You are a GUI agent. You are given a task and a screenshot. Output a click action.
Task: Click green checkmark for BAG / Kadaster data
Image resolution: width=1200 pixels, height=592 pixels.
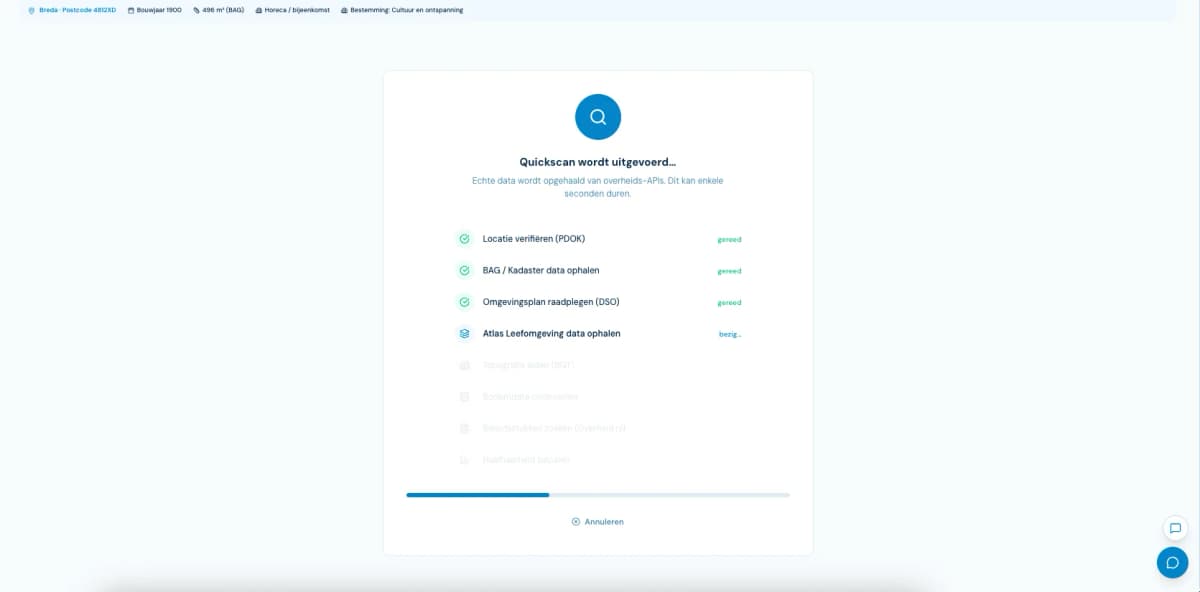(x=464, y=270)
